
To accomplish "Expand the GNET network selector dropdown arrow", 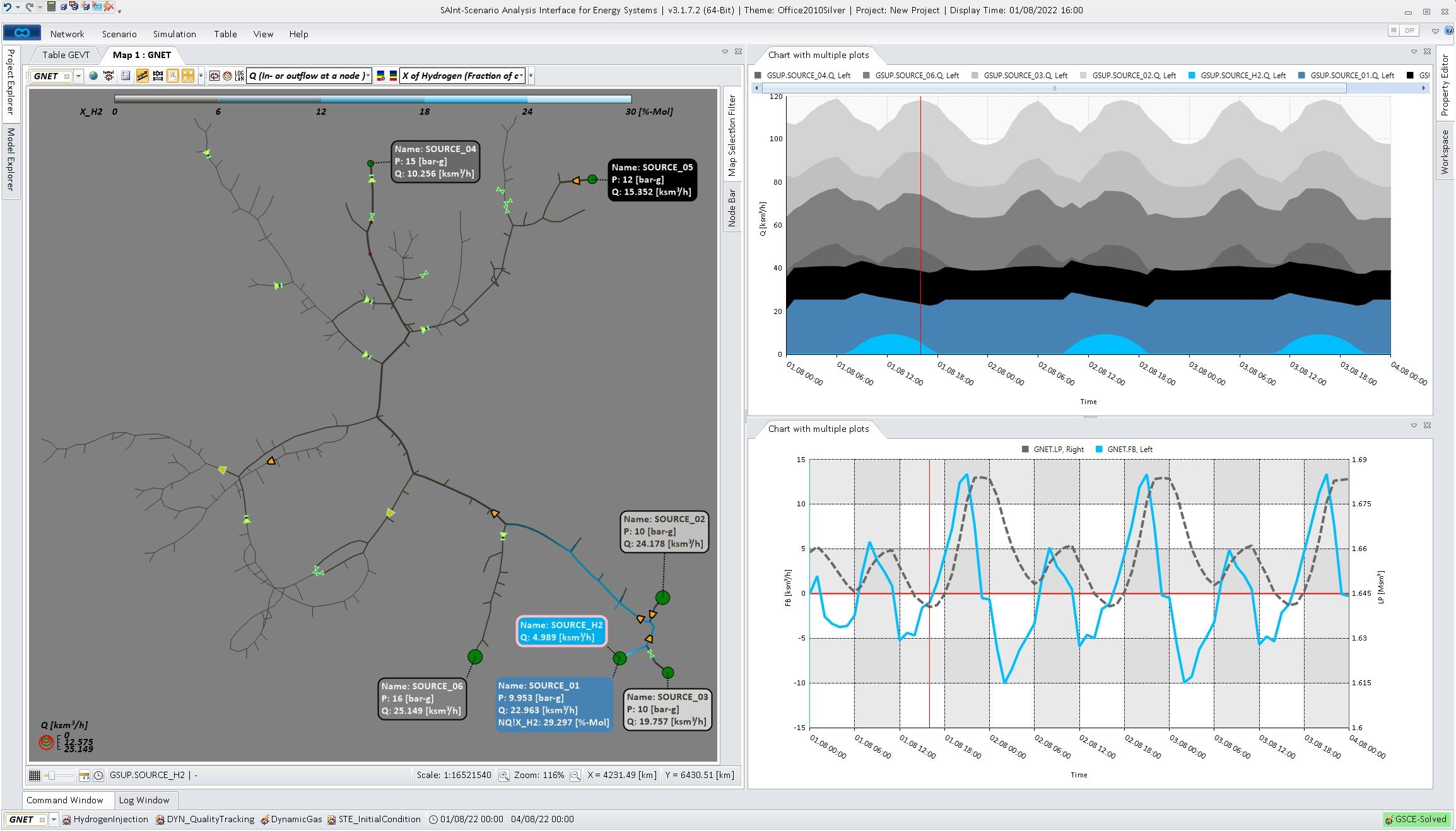I will (78, 76).
